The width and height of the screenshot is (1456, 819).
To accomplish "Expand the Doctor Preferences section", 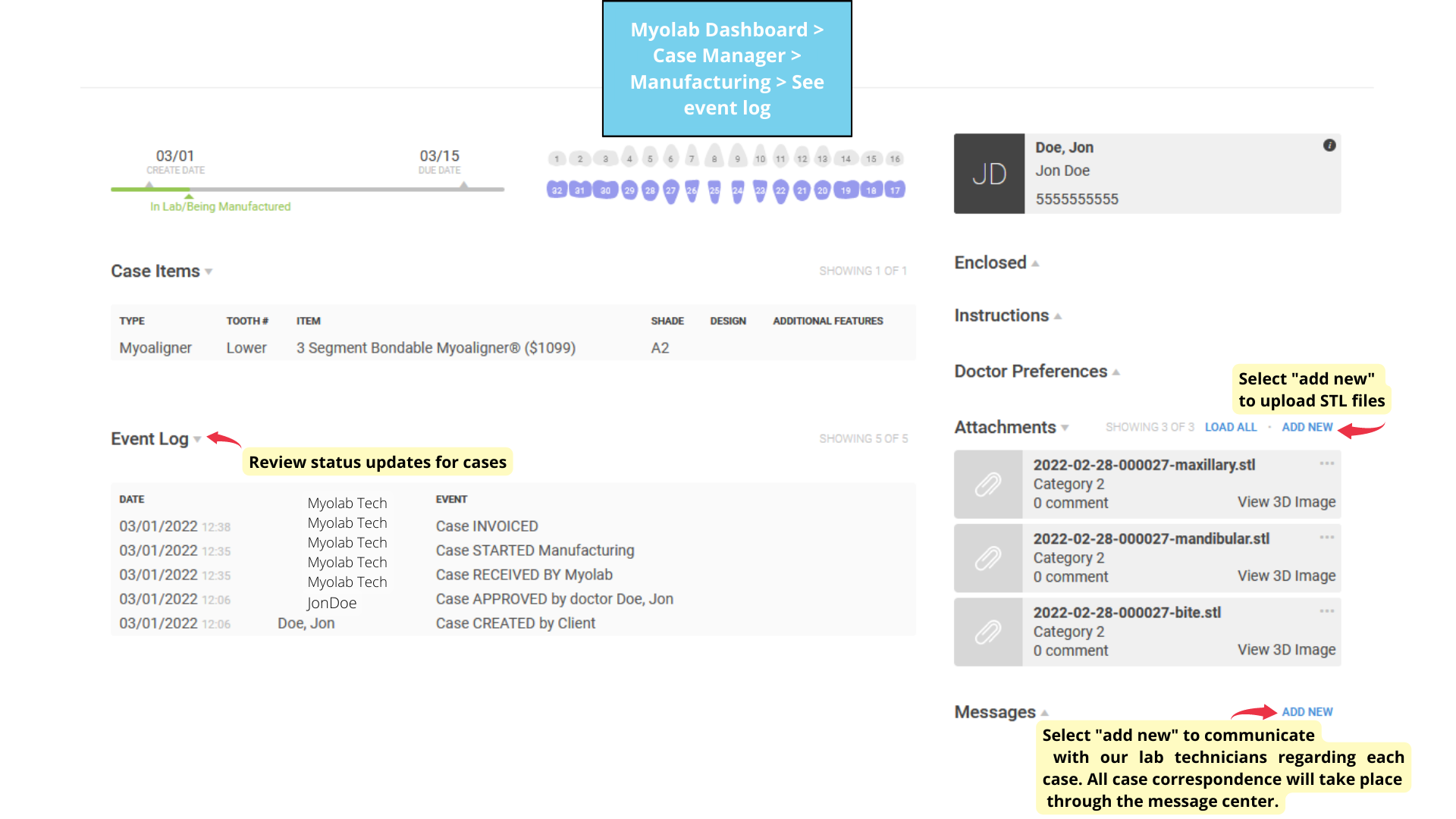I will pos(1116,372).
